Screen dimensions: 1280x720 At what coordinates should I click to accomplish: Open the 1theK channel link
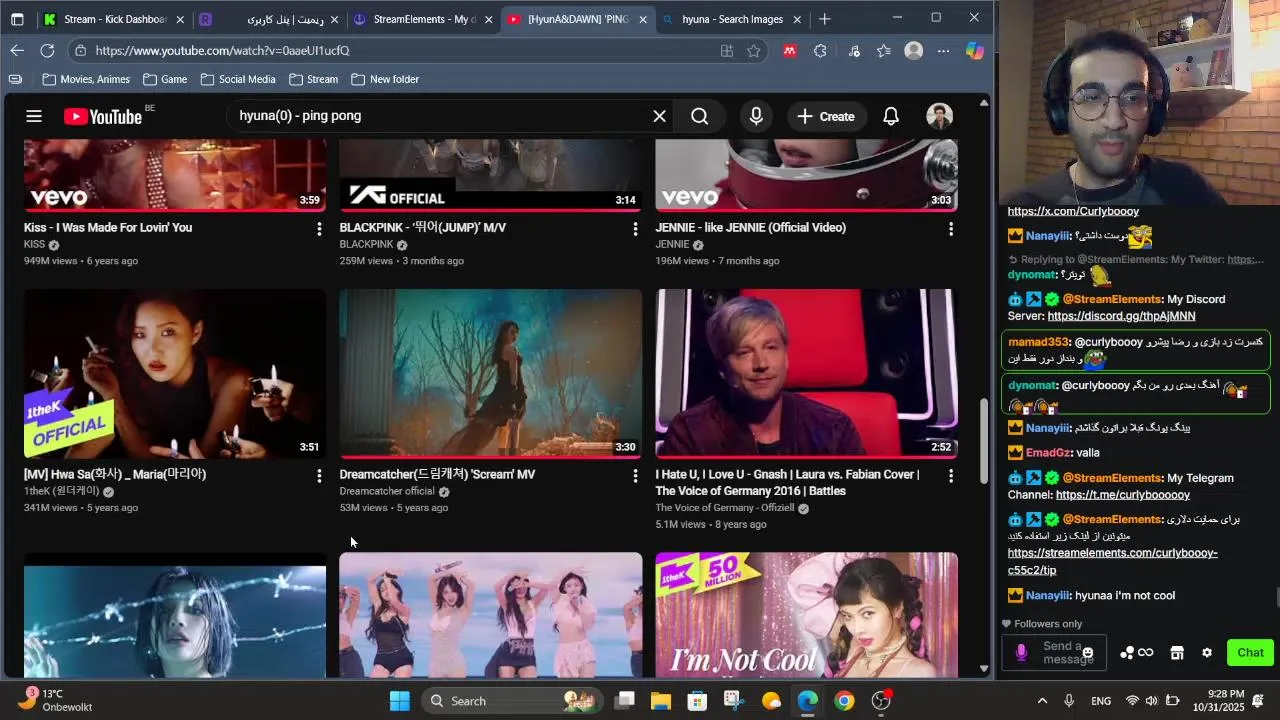pos(62,491)
